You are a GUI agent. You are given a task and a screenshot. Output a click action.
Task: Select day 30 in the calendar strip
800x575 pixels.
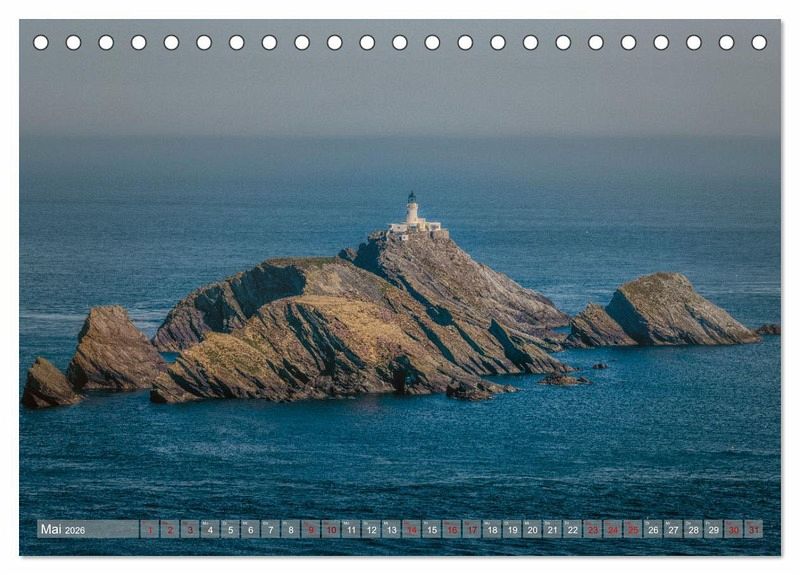pos(734,529)
